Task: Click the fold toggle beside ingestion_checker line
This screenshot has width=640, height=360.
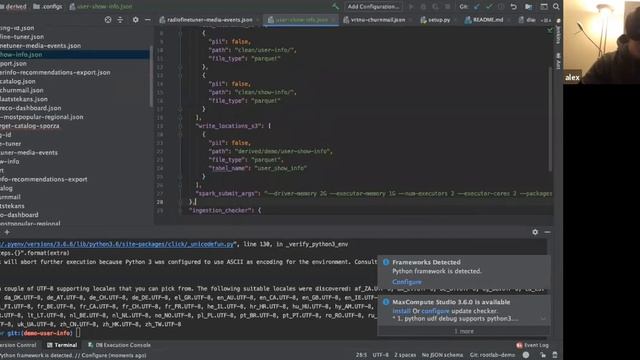Action: (180, 211)
